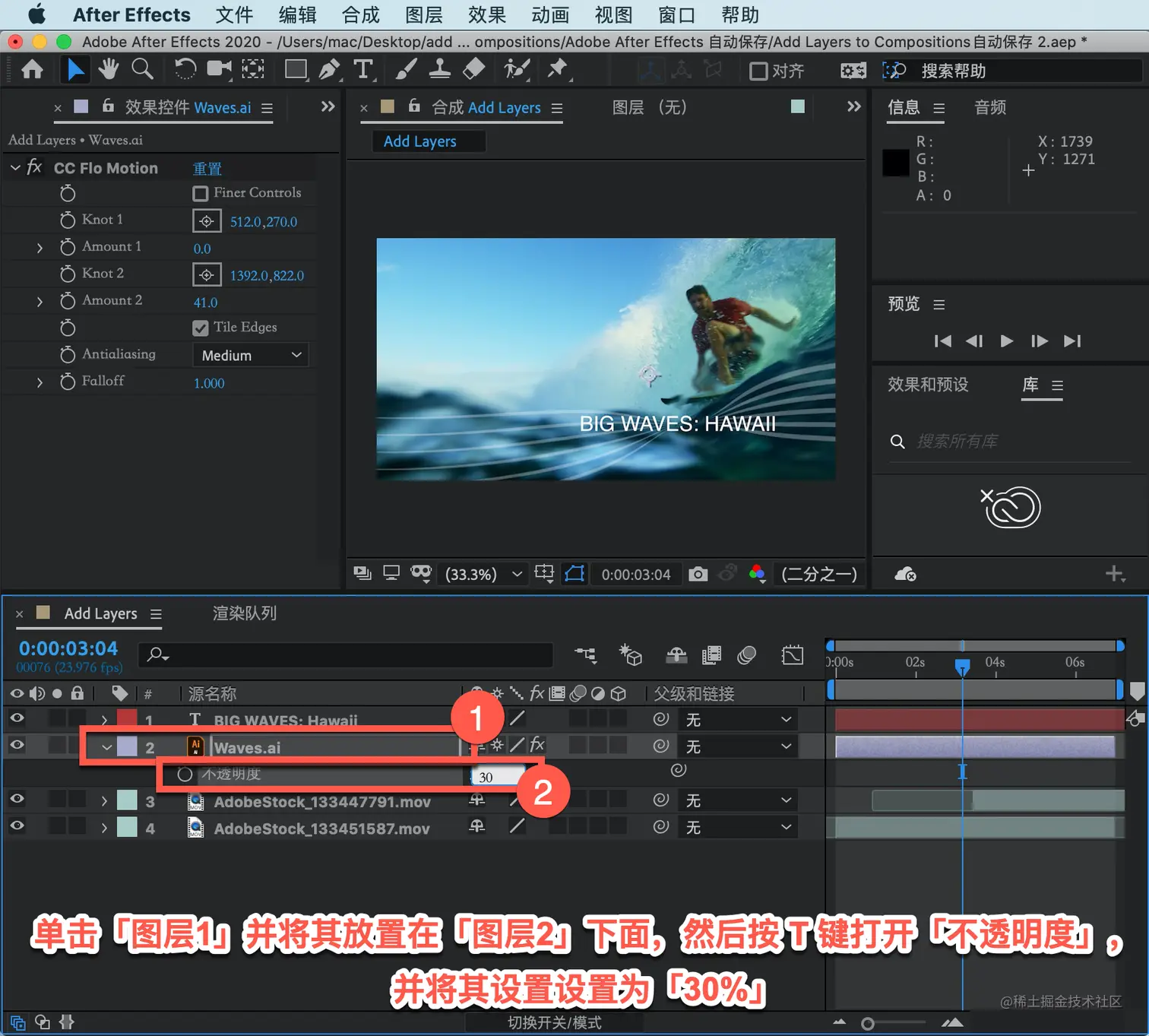Jump to first frame in preview panel

pos(942,341)
